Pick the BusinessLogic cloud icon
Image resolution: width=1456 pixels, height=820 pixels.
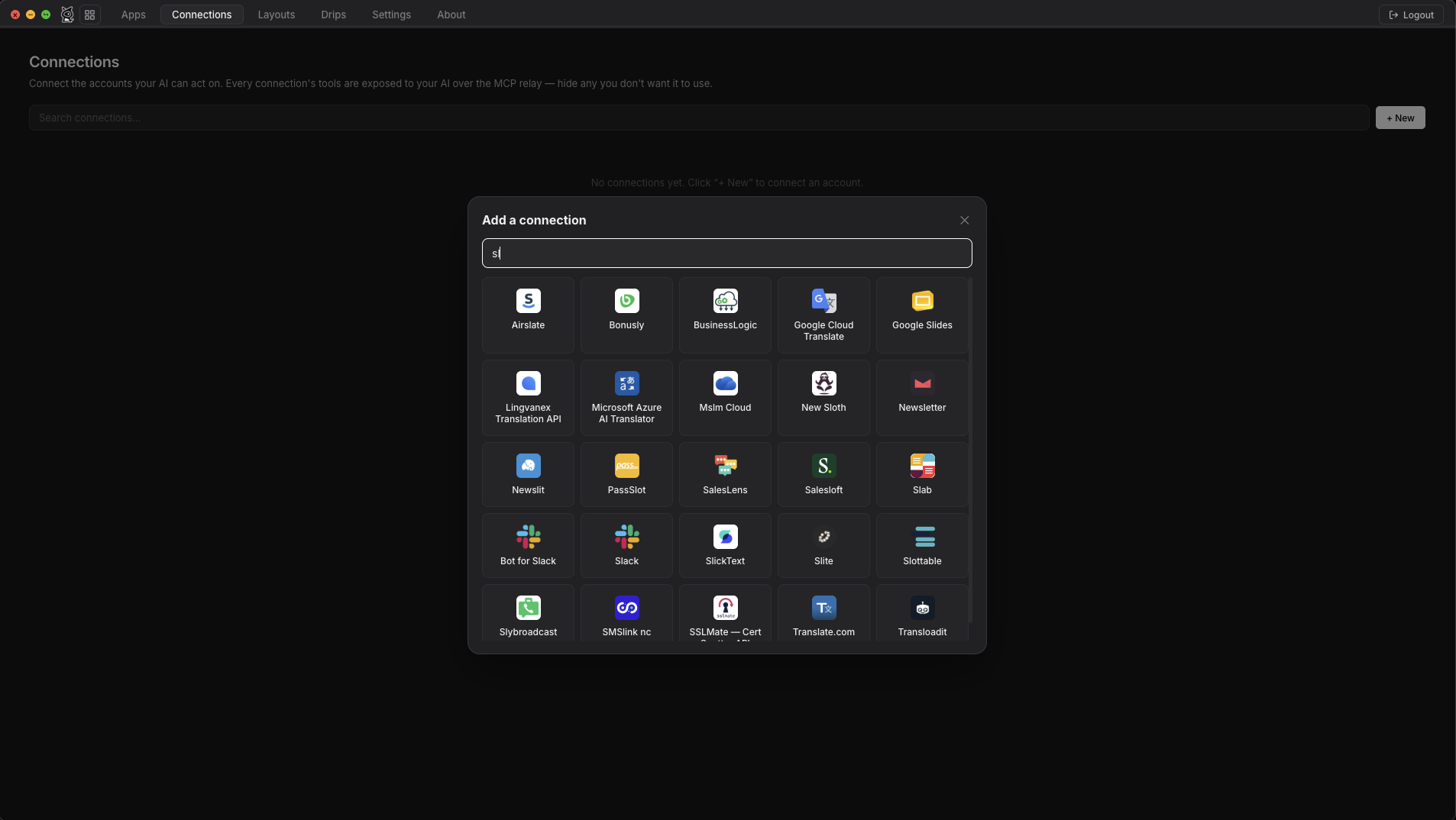[725, 301]
